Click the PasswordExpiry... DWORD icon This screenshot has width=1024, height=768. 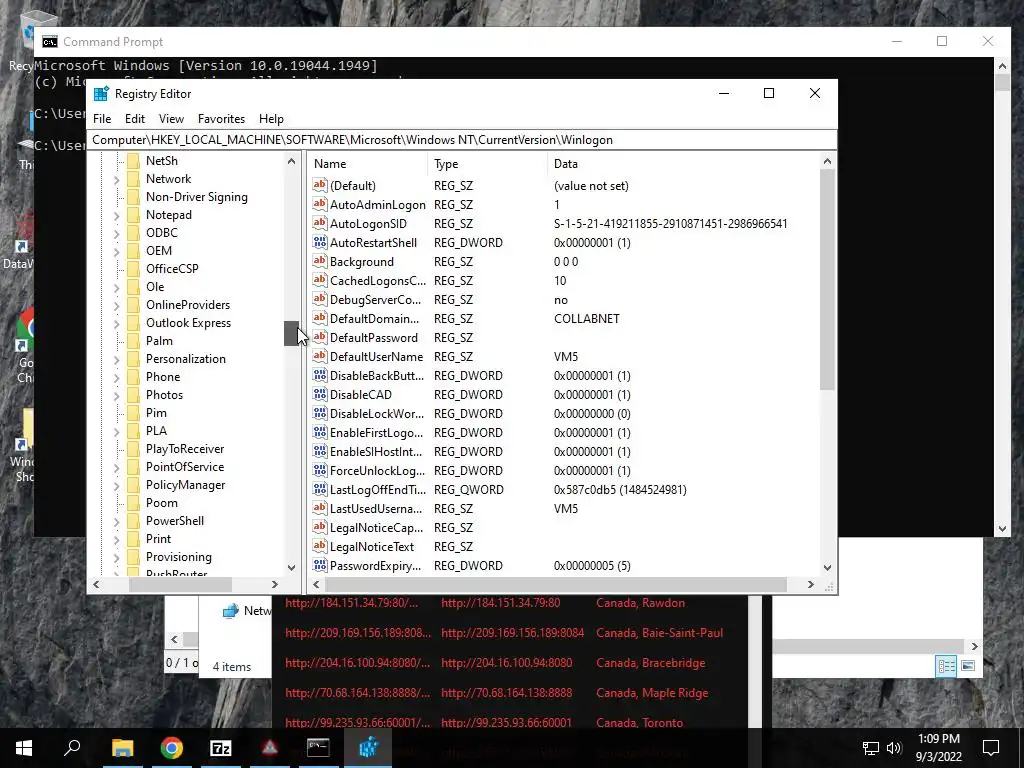[319, 565]
